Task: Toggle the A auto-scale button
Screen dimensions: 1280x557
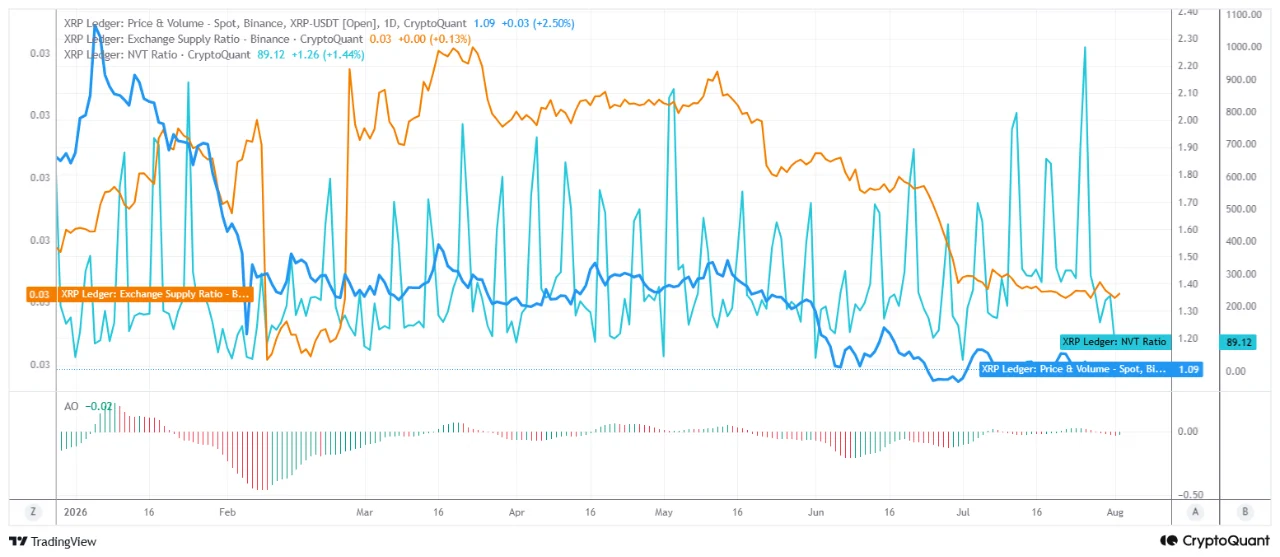Action: (x=1195, y=511)
